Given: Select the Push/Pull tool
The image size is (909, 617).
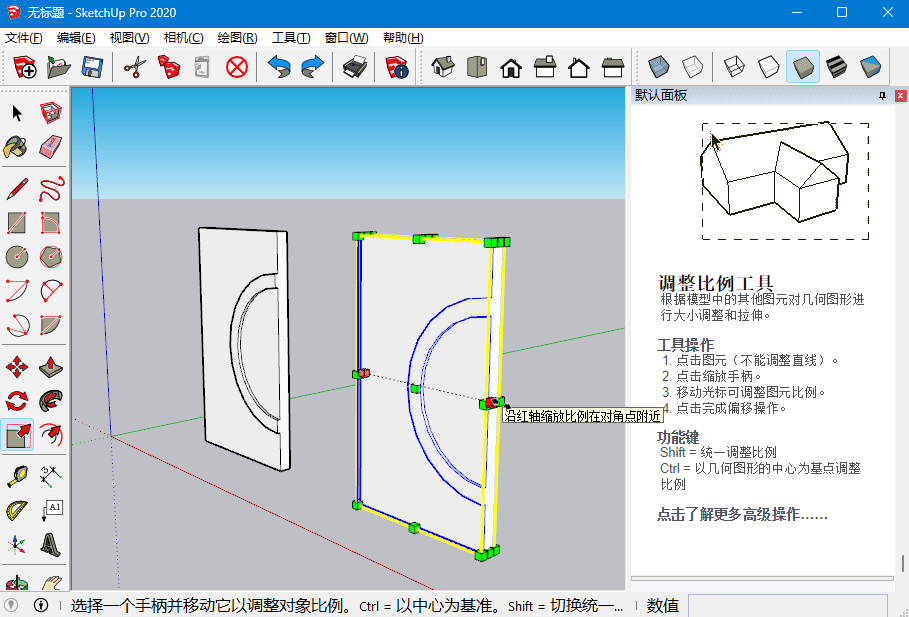Looking at the screenshot, I should [51, 367].
